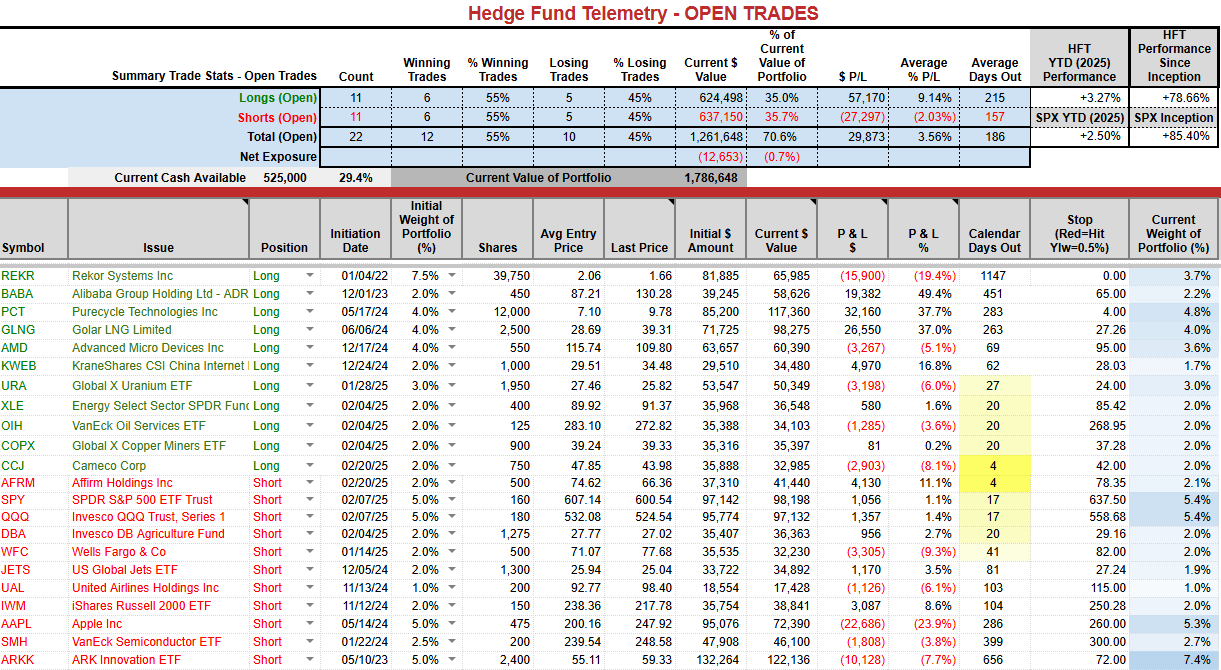This screenshot has height=670, width=1221.
Task: Select the Alibaba Group Holding Ltd - ADR cell
Action: tap(158, 294)
